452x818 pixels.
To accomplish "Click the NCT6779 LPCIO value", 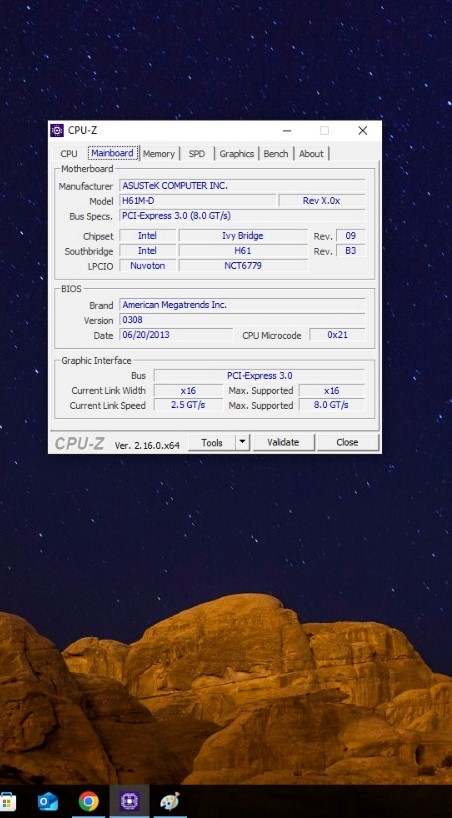I will 243,266.
